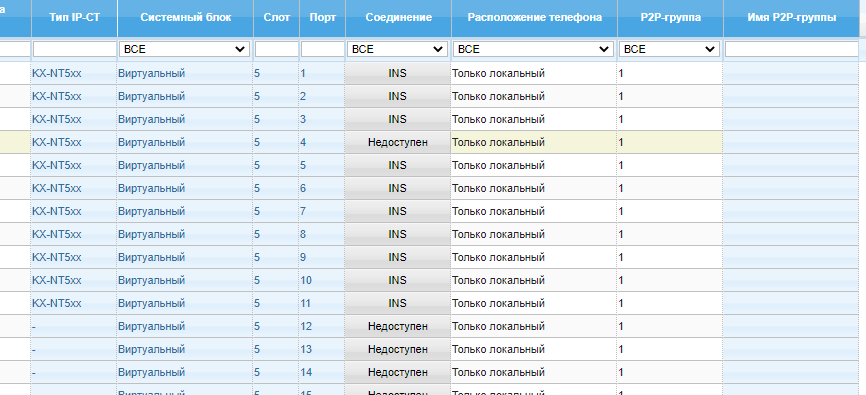Screen dimensions: 866x395
Task: Select KX-NT5xx cell in port 11 row
Action: (74, 303)
